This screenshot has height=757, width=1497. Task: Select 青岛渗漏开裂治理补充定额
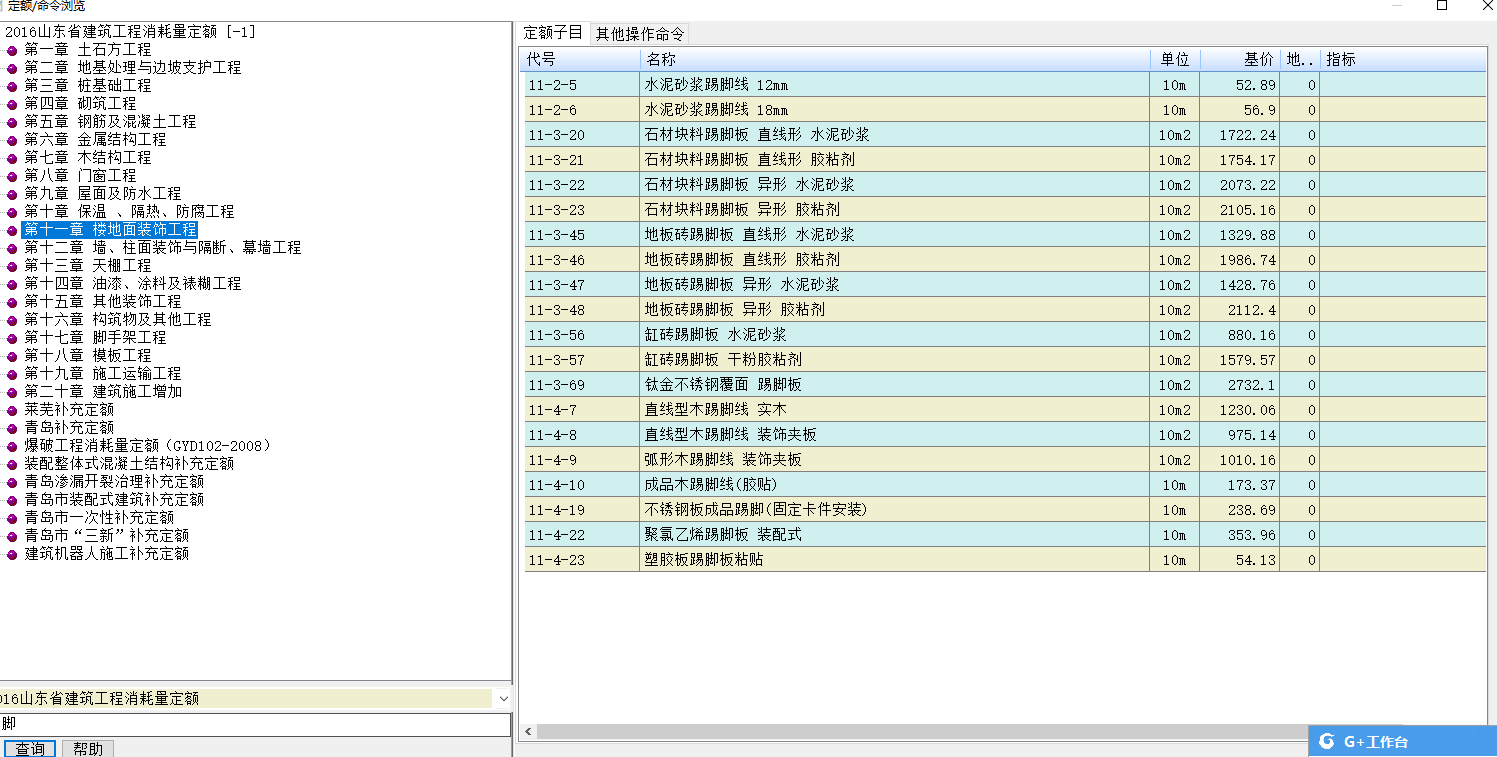tap(114, 482)
